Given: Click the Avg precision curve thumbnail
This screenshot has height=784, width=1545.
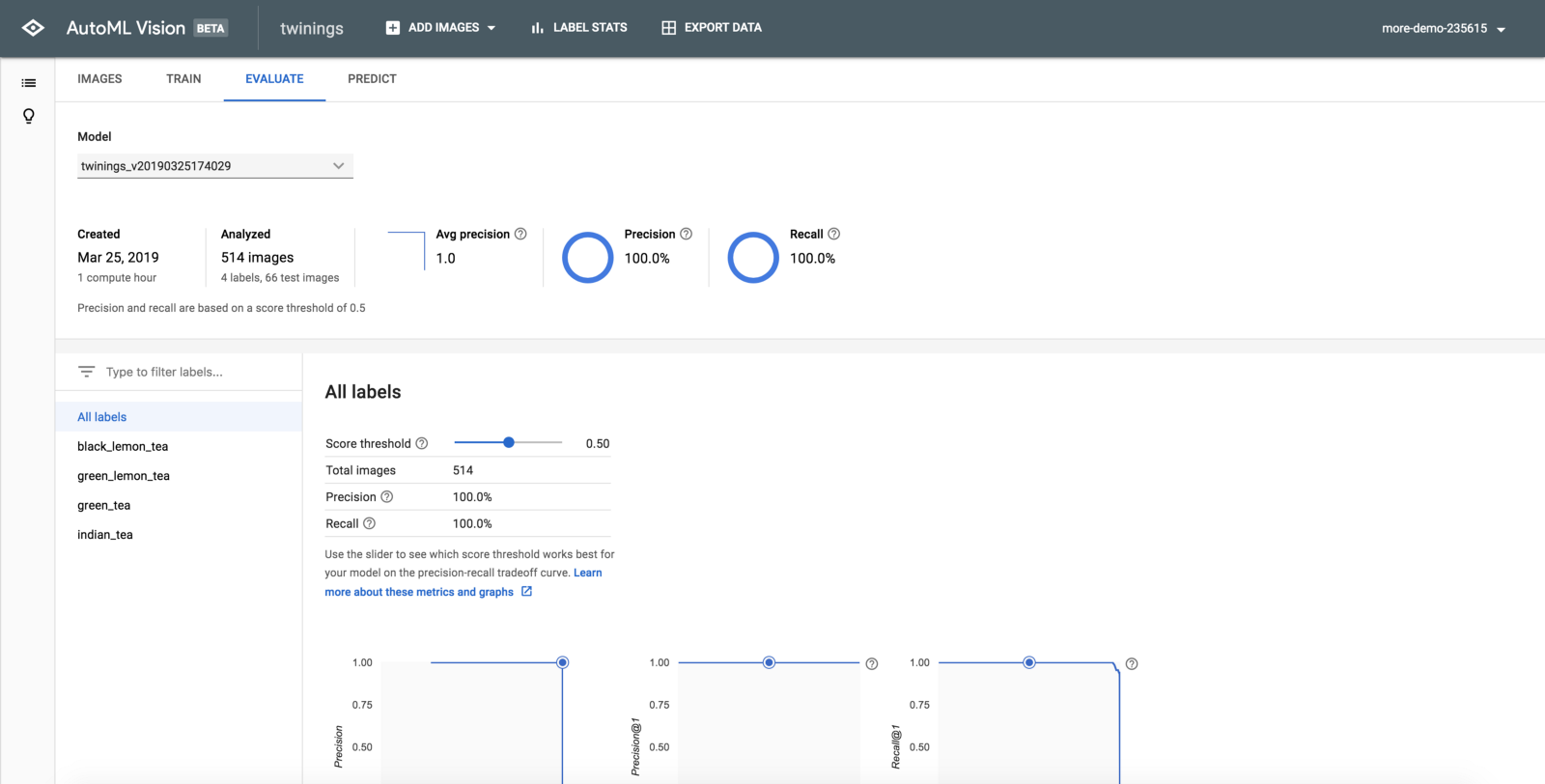Looking at the screenshot, I should click(406, 251).
